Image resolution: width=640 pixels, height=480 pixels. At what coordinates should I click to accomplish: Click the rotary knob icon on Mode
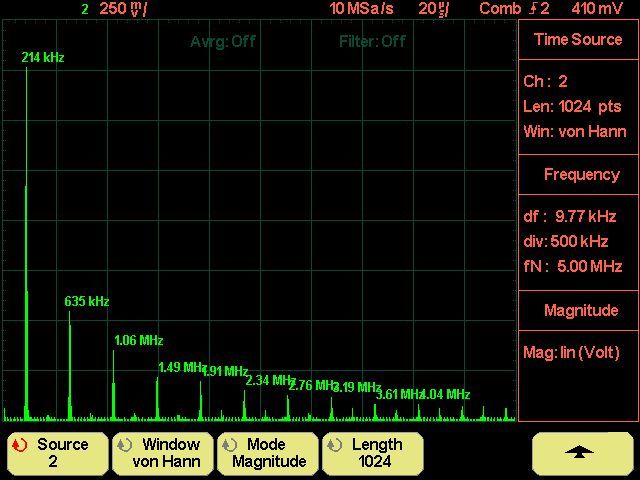pos(229,445)
